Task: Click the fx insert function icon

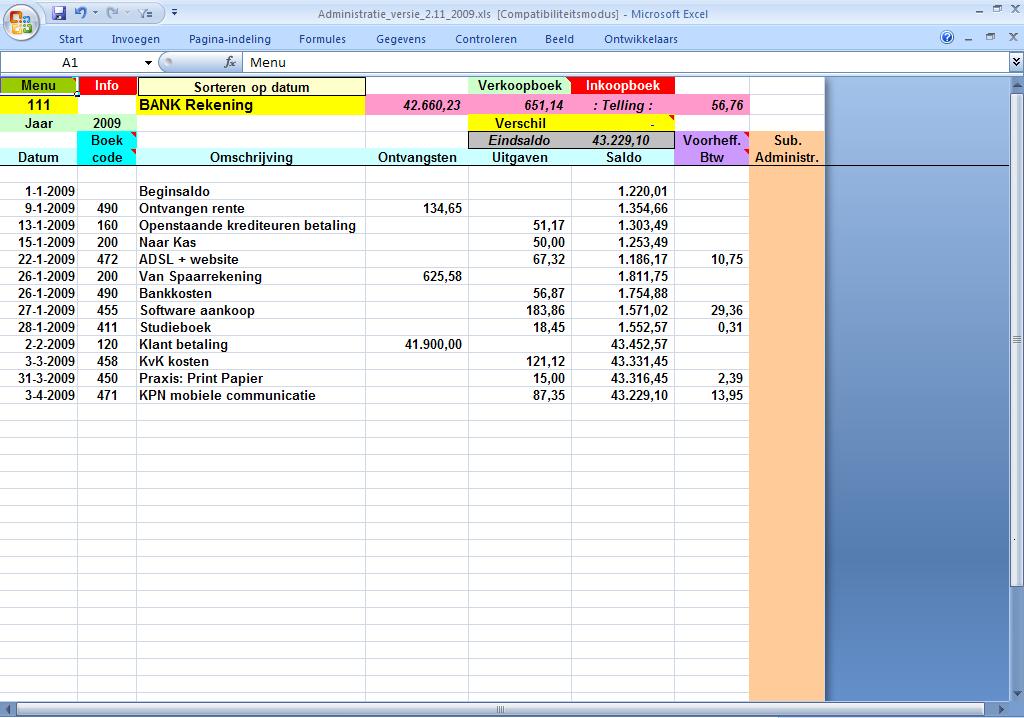Action: click(229, 62)
